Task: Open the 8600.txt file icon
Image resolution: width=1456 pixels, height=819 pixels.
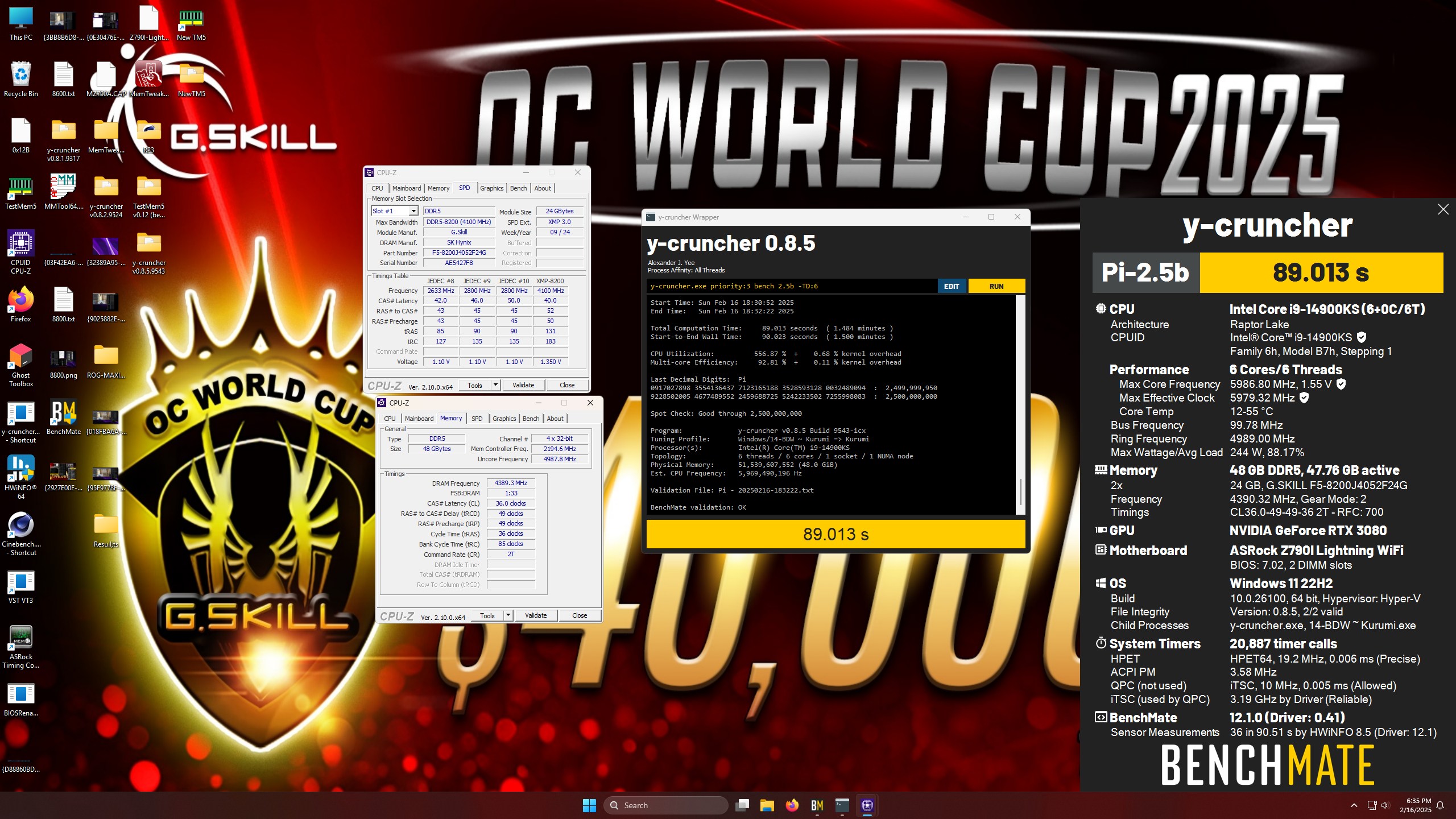Action: [64, 80]
